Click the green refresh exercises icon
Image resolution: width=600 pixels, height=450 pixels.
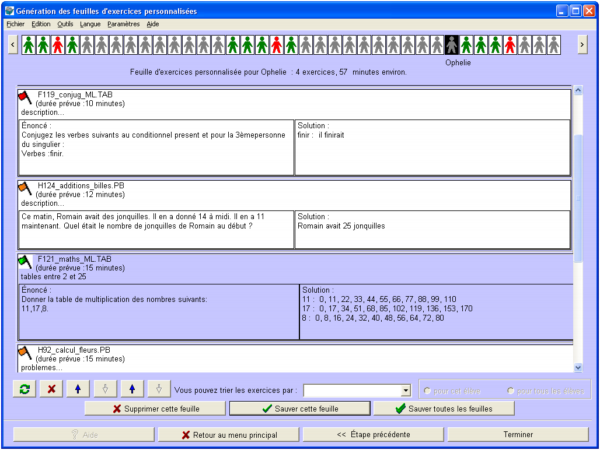[23, 389]
